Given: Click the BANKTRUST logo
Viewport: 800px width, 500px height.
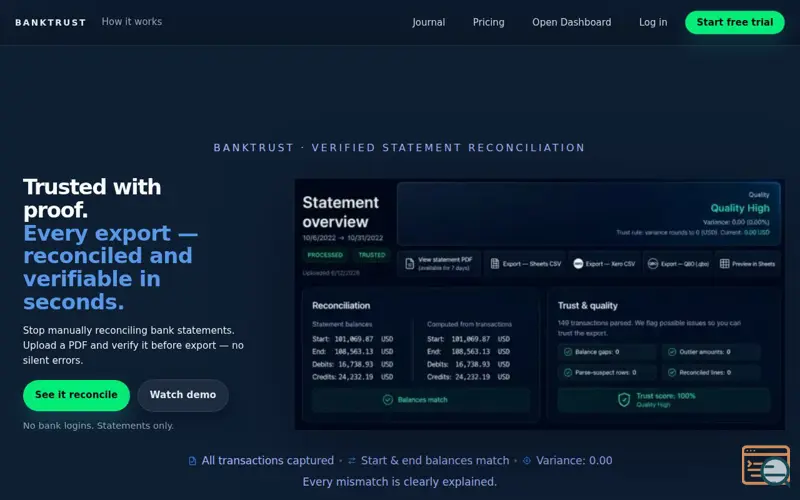Looking at the screenshot, I should click(x=51, y=22).
